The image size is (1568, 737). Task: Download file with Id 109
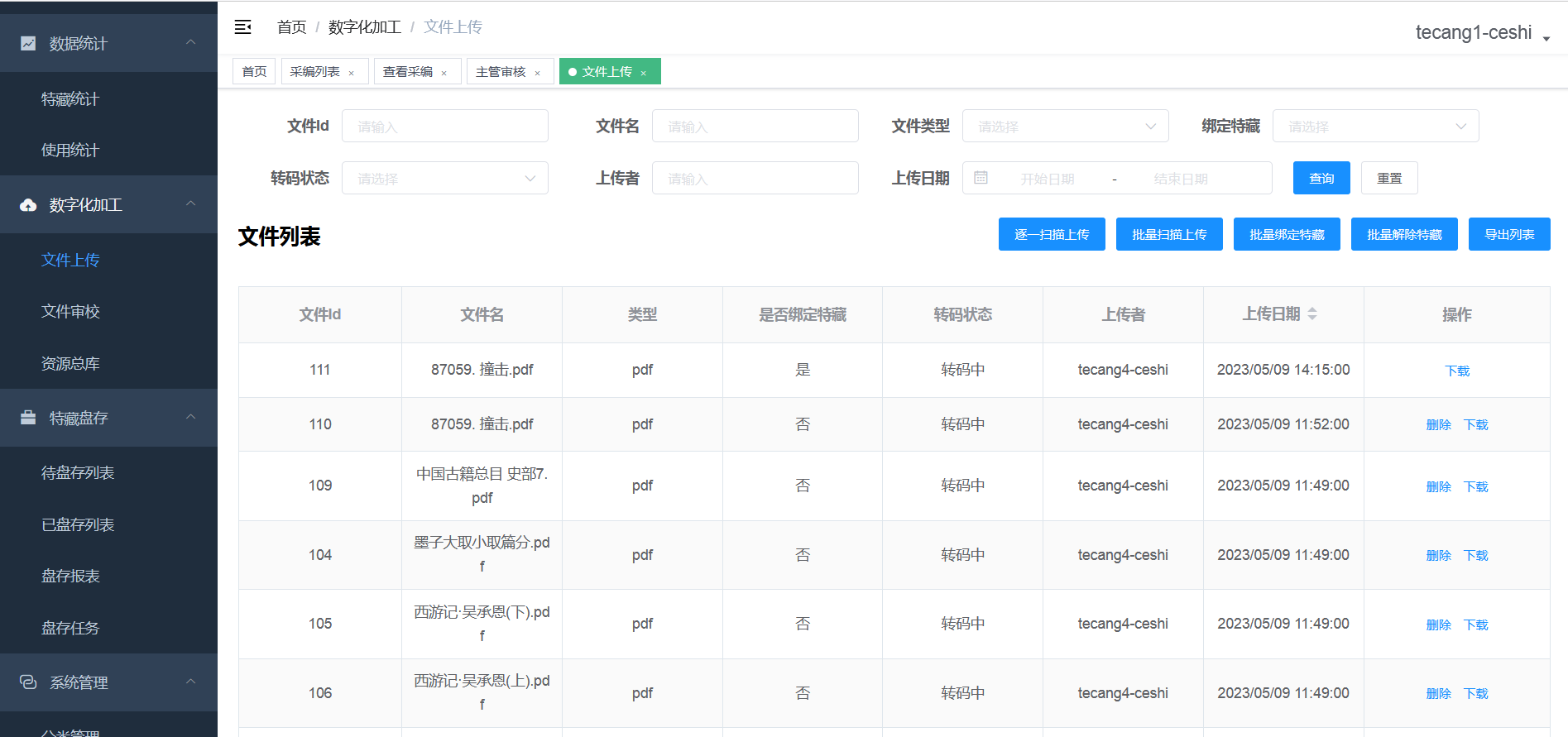pos(1475,486)
